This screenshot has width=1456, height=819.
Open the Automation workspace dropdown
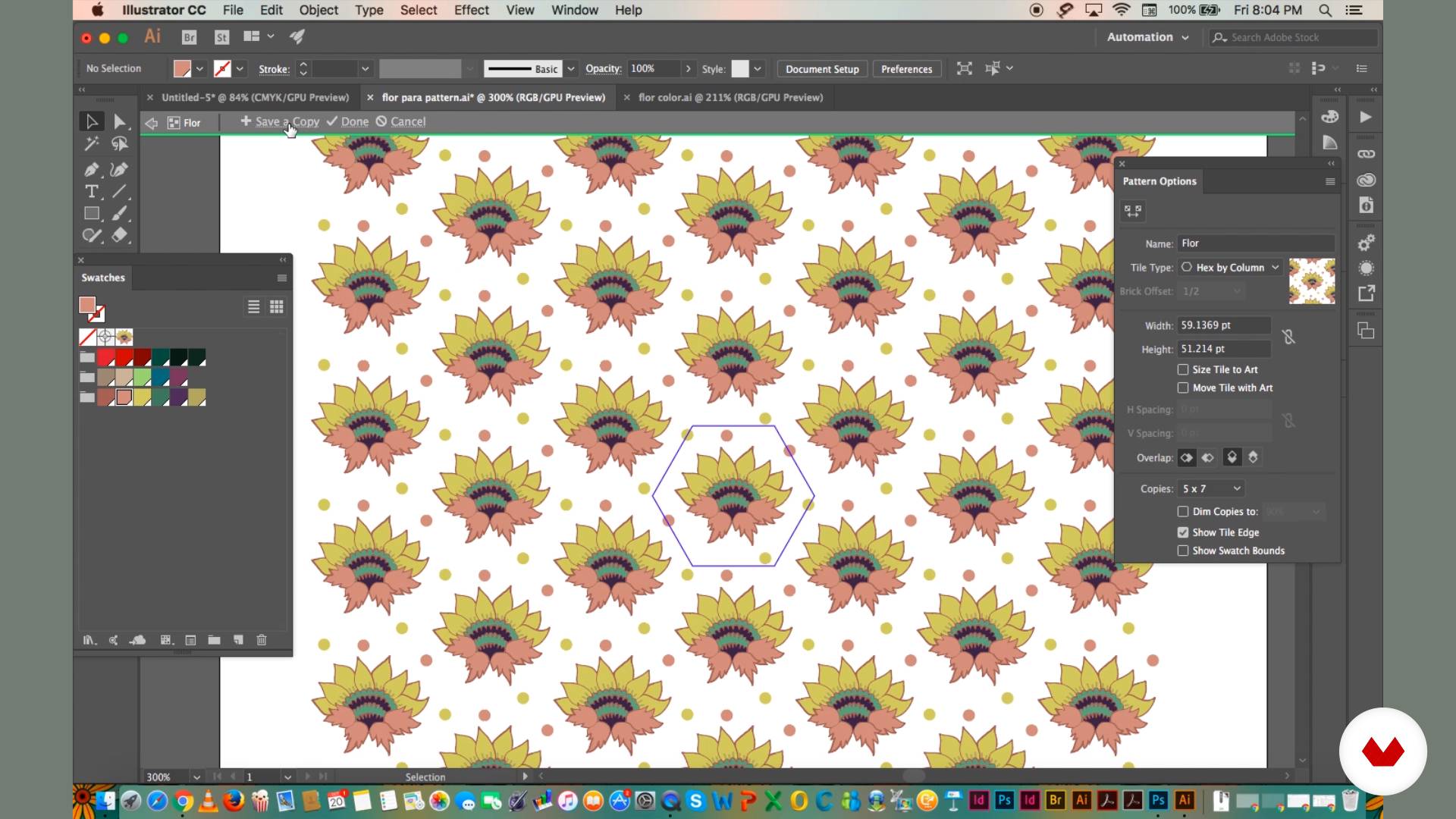tap(1147, 37)
